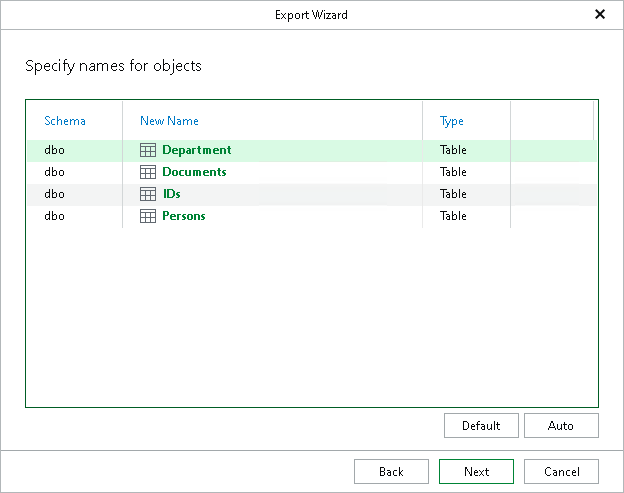Click the New Name column header
624x493 pixels.
pos(169,121)
